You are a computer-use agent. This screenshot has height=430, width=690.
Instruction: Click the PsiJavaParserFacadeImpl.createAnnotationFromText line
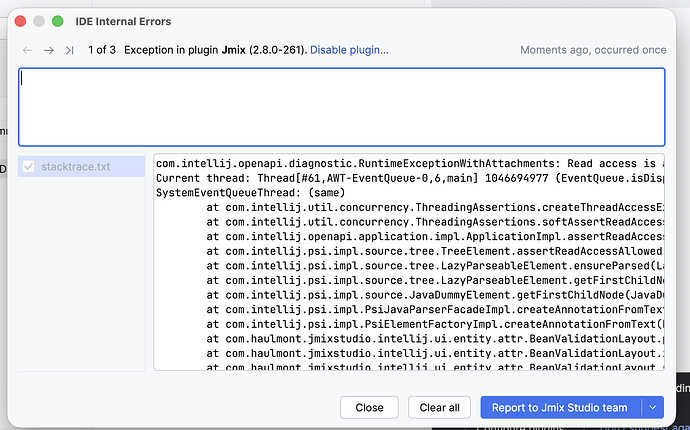click(435, 309)
